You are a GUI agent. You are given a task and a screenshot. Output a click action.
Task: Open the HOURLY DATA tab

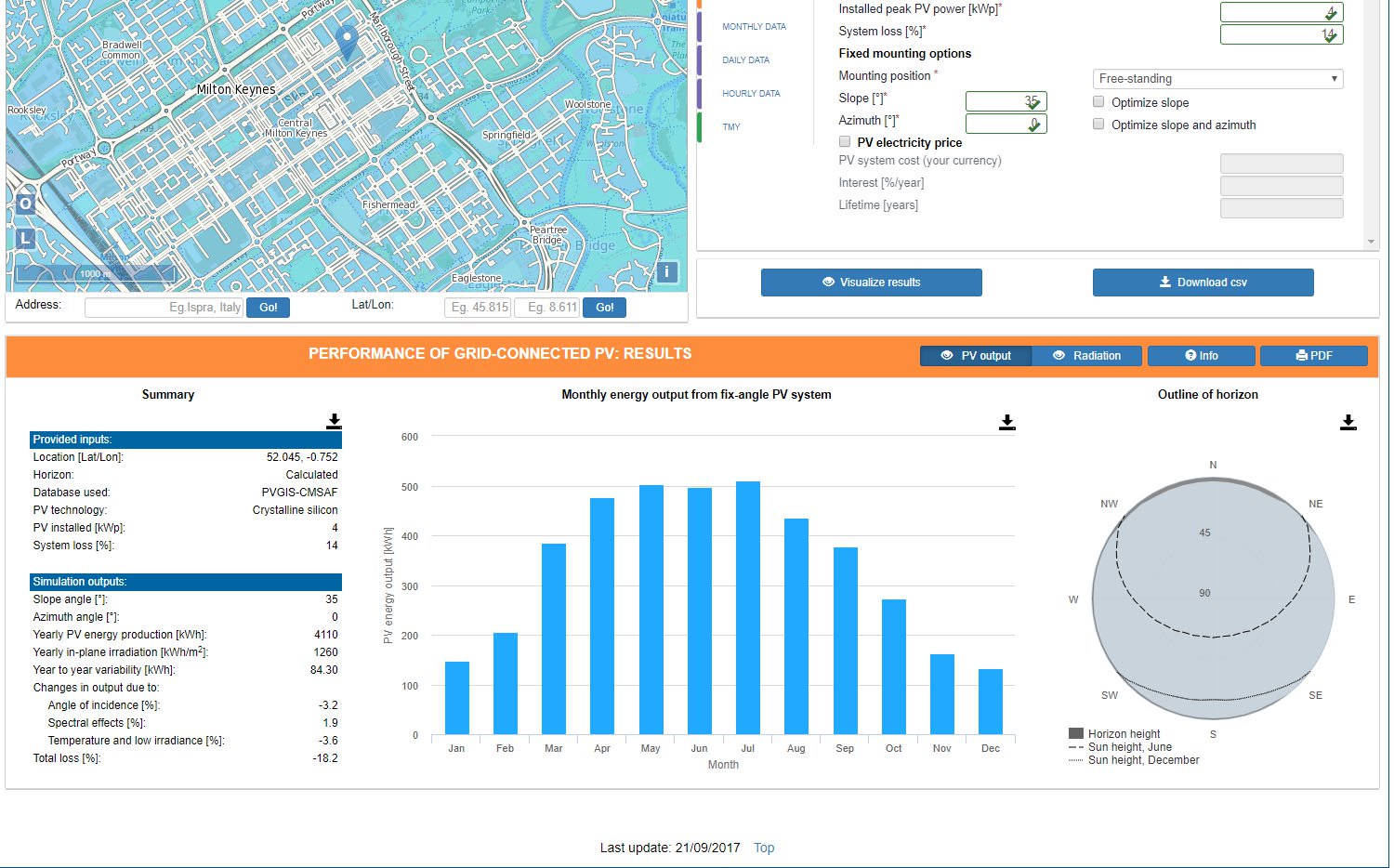(751, 94)
